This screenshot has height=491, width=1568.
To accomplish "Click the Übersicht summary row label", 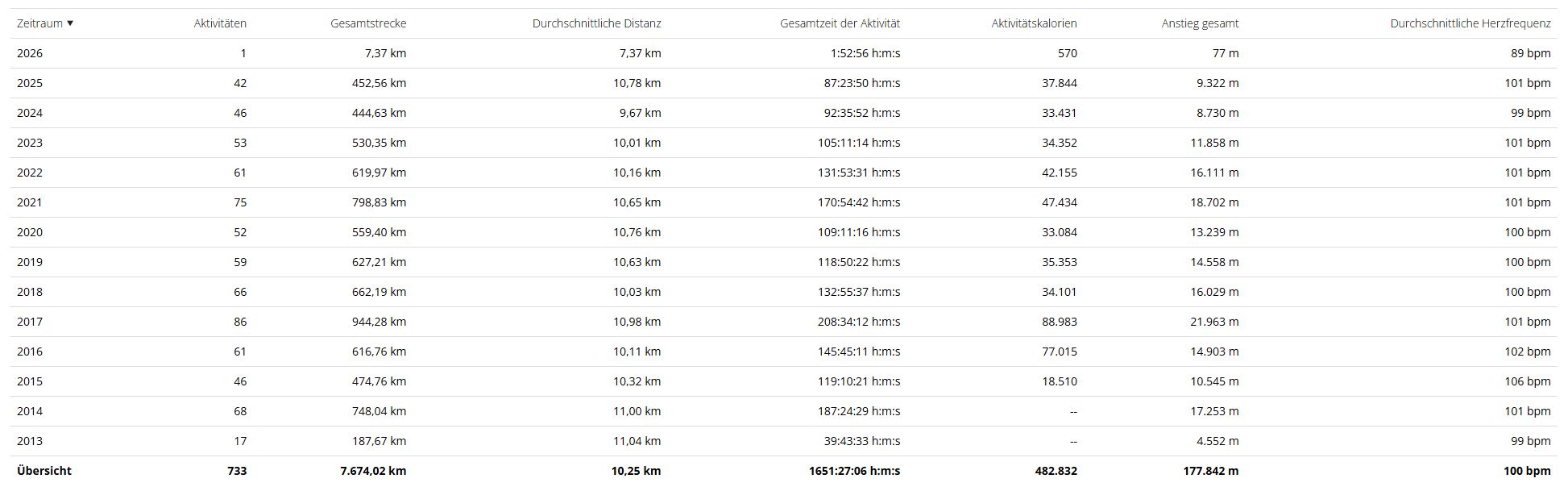I will [x=44, y=471].
